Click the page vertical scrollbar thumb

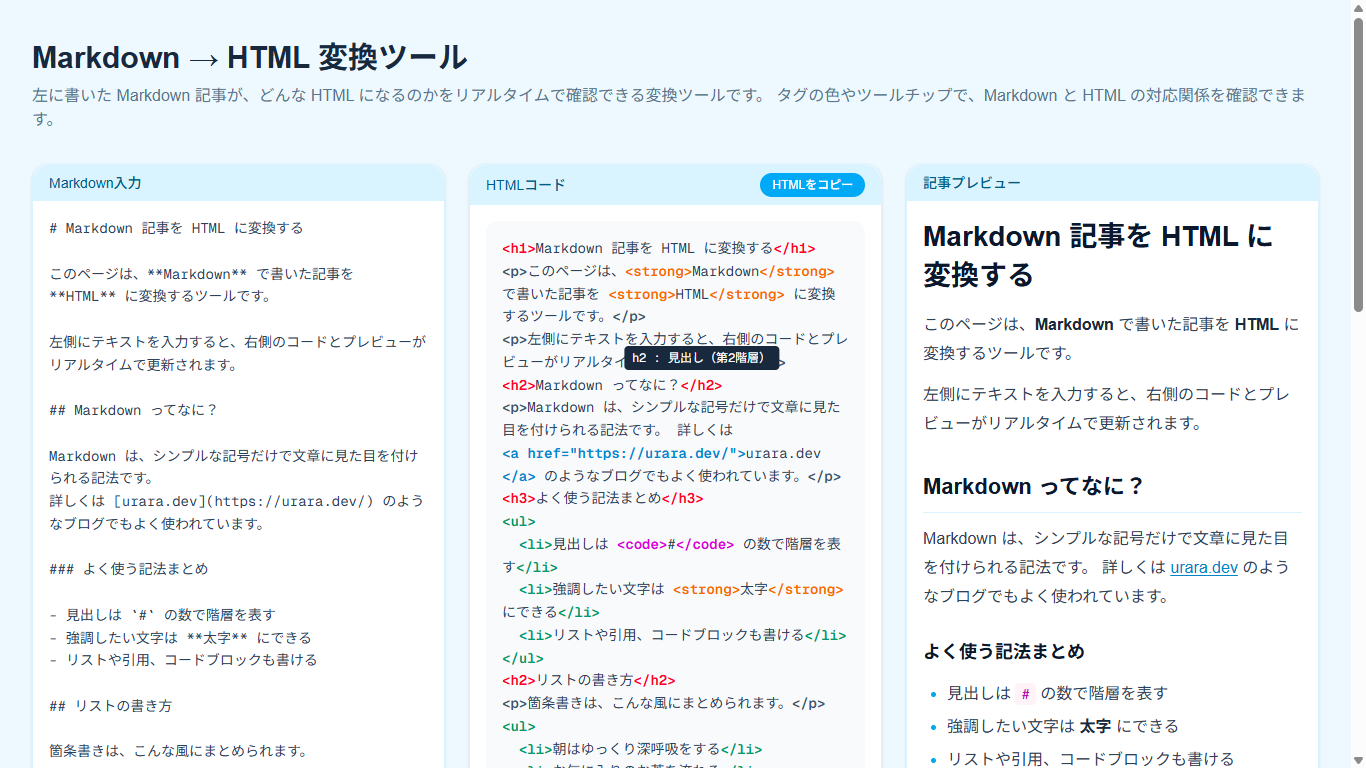click(x=1358, y=163)
